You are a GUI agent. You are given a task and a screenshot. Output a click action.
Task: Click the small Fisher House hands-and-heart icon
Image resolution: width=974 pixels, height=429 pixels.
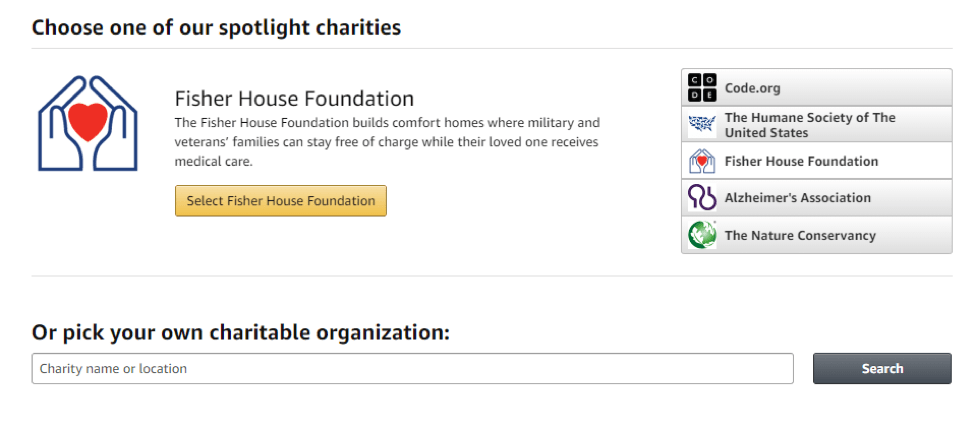coord(702,161)
